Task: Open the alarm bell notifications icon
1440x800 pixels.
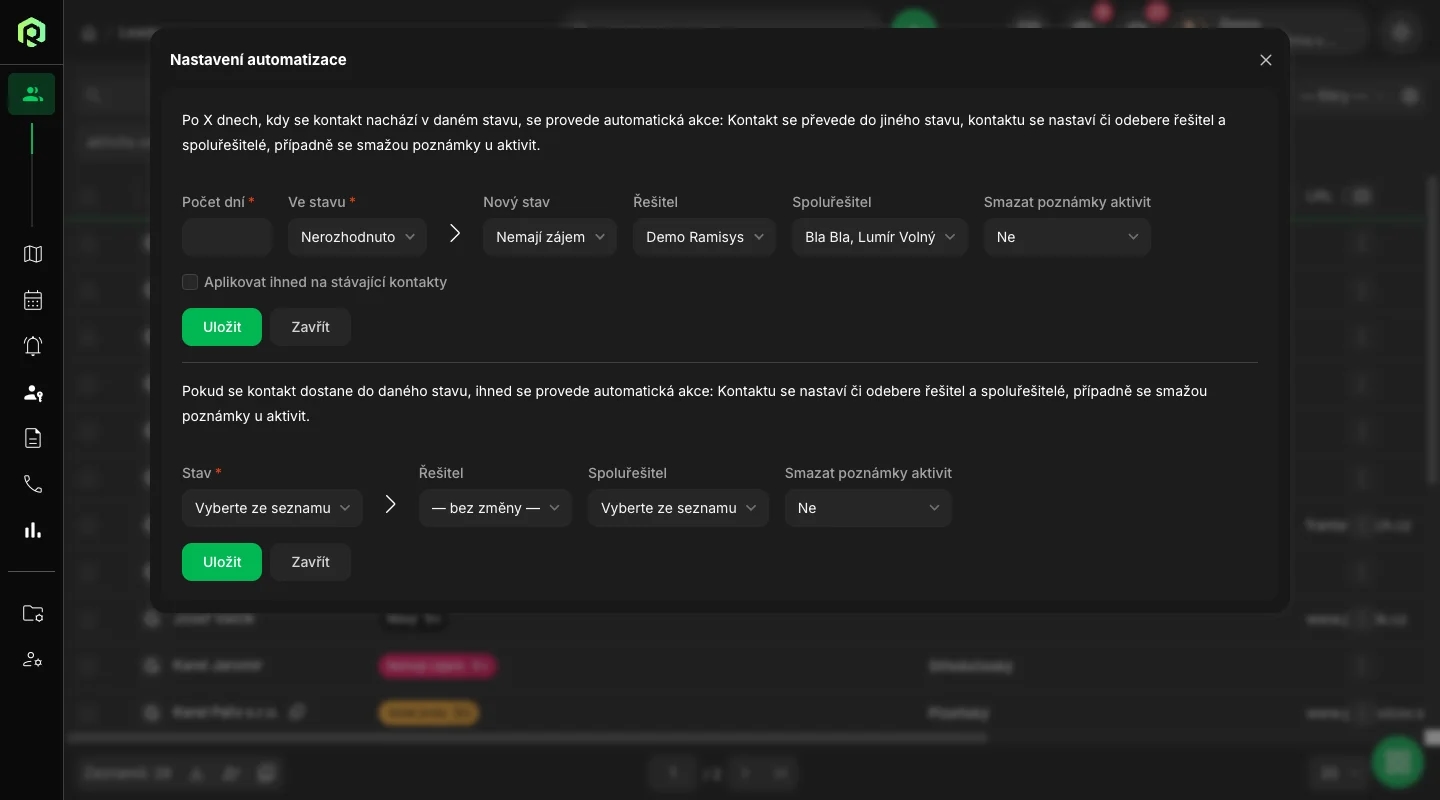Action: [x=32, y=346]
